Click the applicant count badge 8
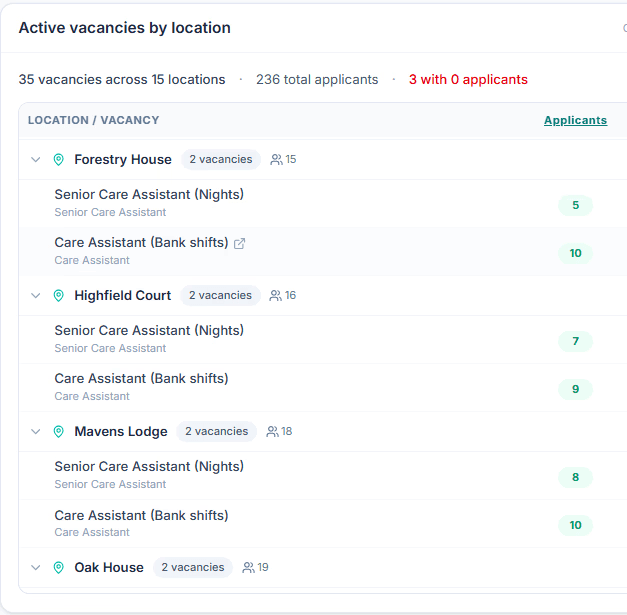This screenshot has height=615, width=627. tap(575, 477)
